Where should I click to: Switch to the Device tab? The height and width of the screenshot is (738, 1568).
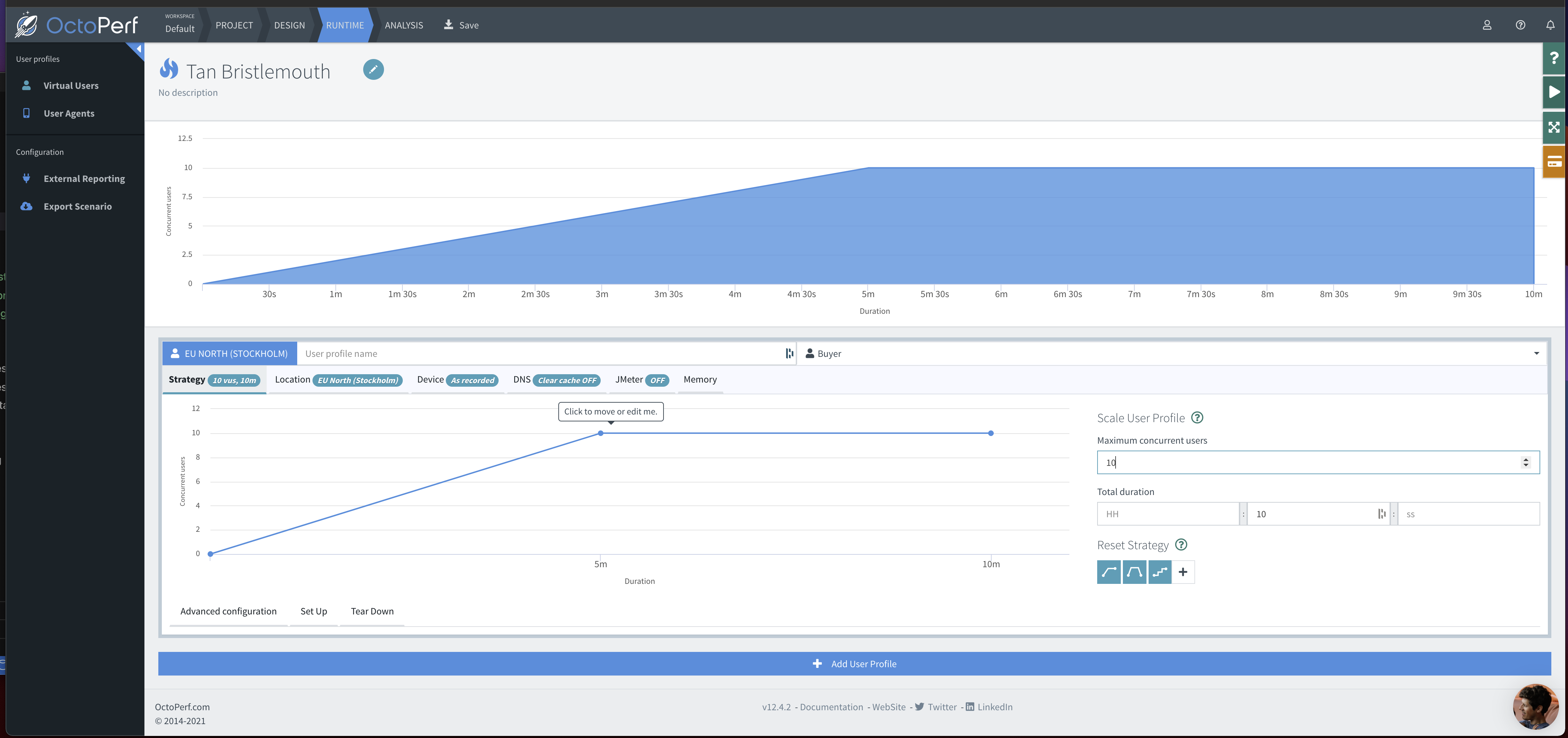[x=457, y=380]
